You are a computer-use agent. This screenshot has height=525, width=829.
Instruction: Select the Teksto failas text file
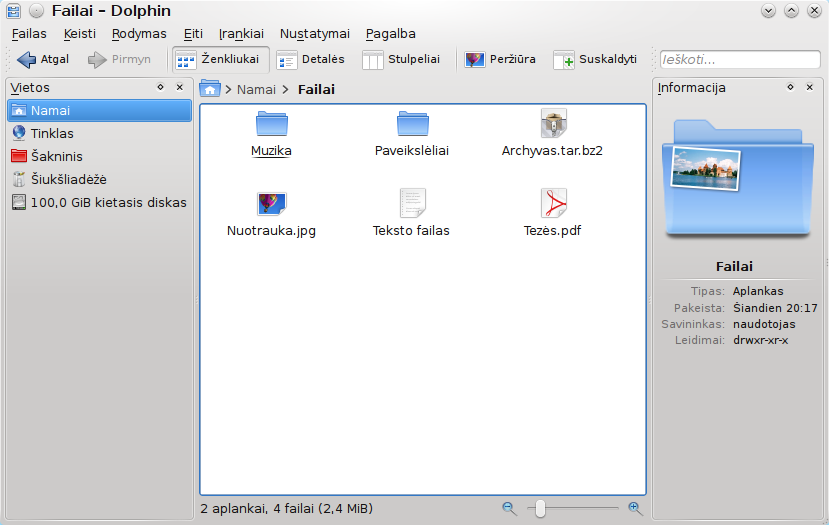click(x=412, y=203)
